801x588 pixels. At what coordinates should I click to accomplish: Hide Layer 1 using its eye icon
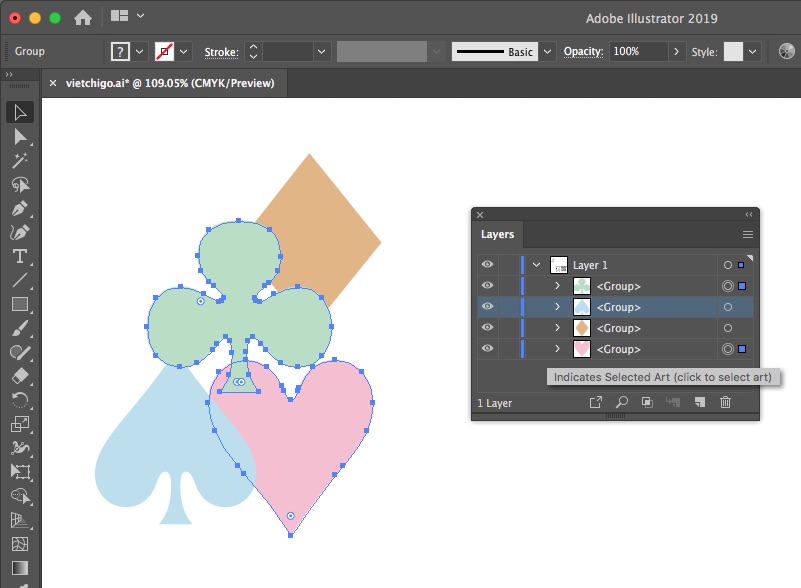click(488, 265)
